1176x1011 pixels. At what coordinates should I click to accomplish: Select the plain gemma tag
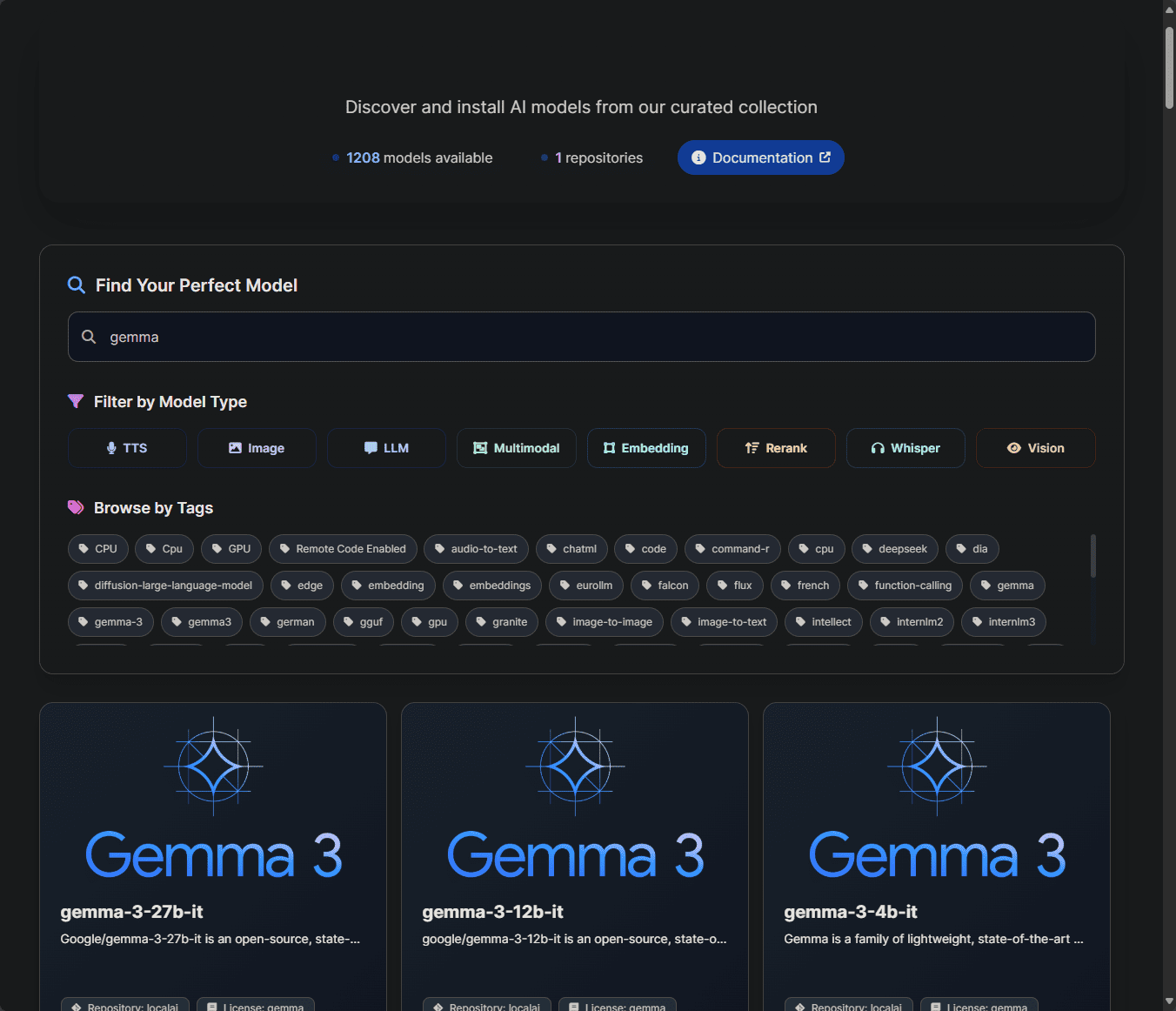(1007, 586)
